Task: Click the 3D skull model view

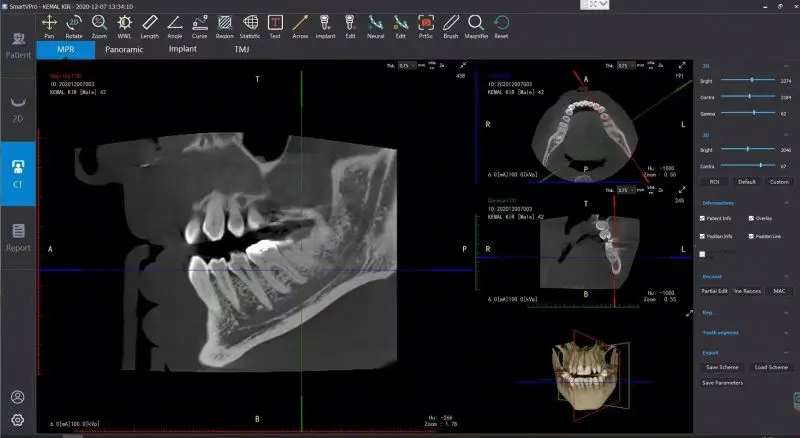Action: point(587,375)
